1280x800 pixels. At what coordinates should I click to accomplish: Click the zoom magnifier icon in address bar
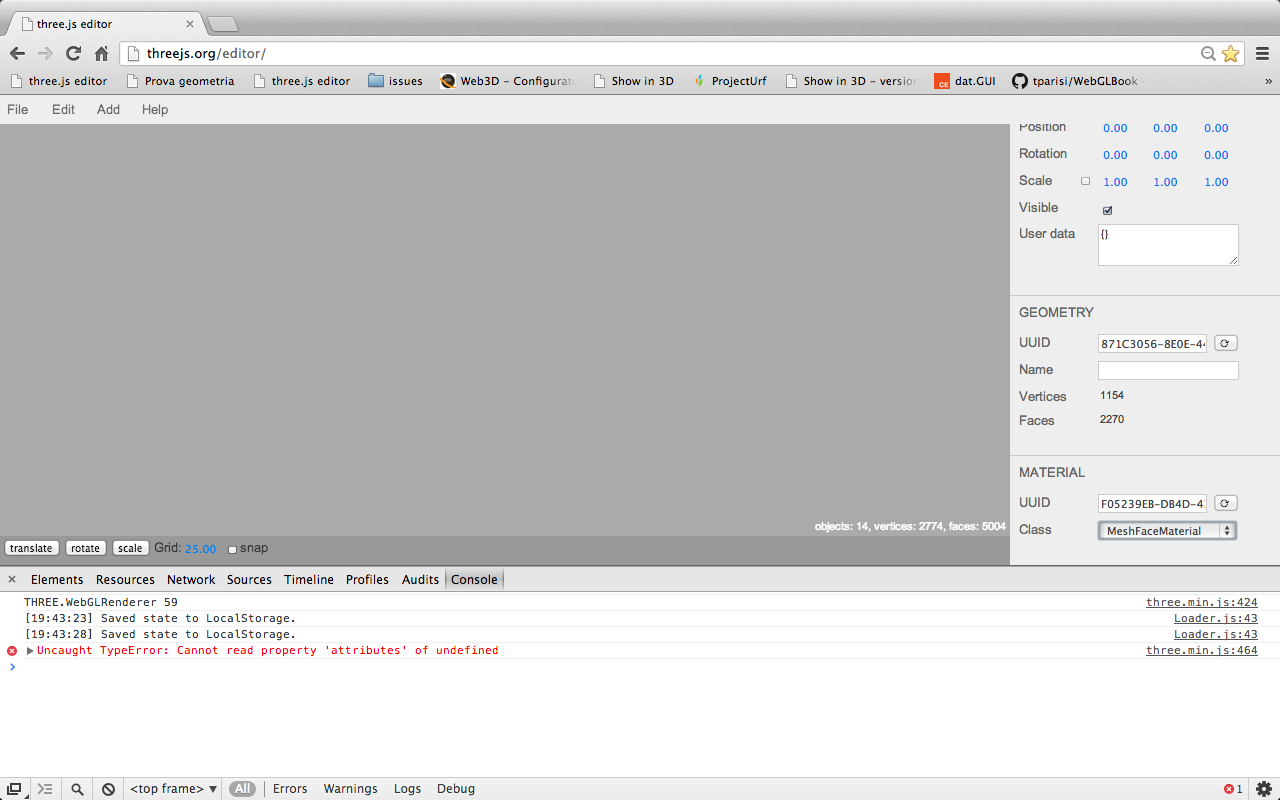(x=1208, y=54)
